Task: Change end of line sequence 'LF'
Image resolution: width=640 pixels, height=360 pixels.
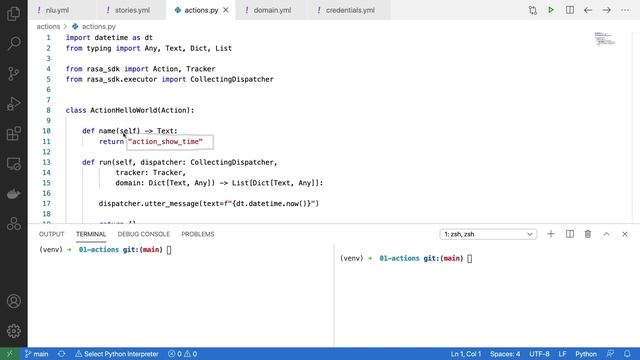Action: pos(562,354)
